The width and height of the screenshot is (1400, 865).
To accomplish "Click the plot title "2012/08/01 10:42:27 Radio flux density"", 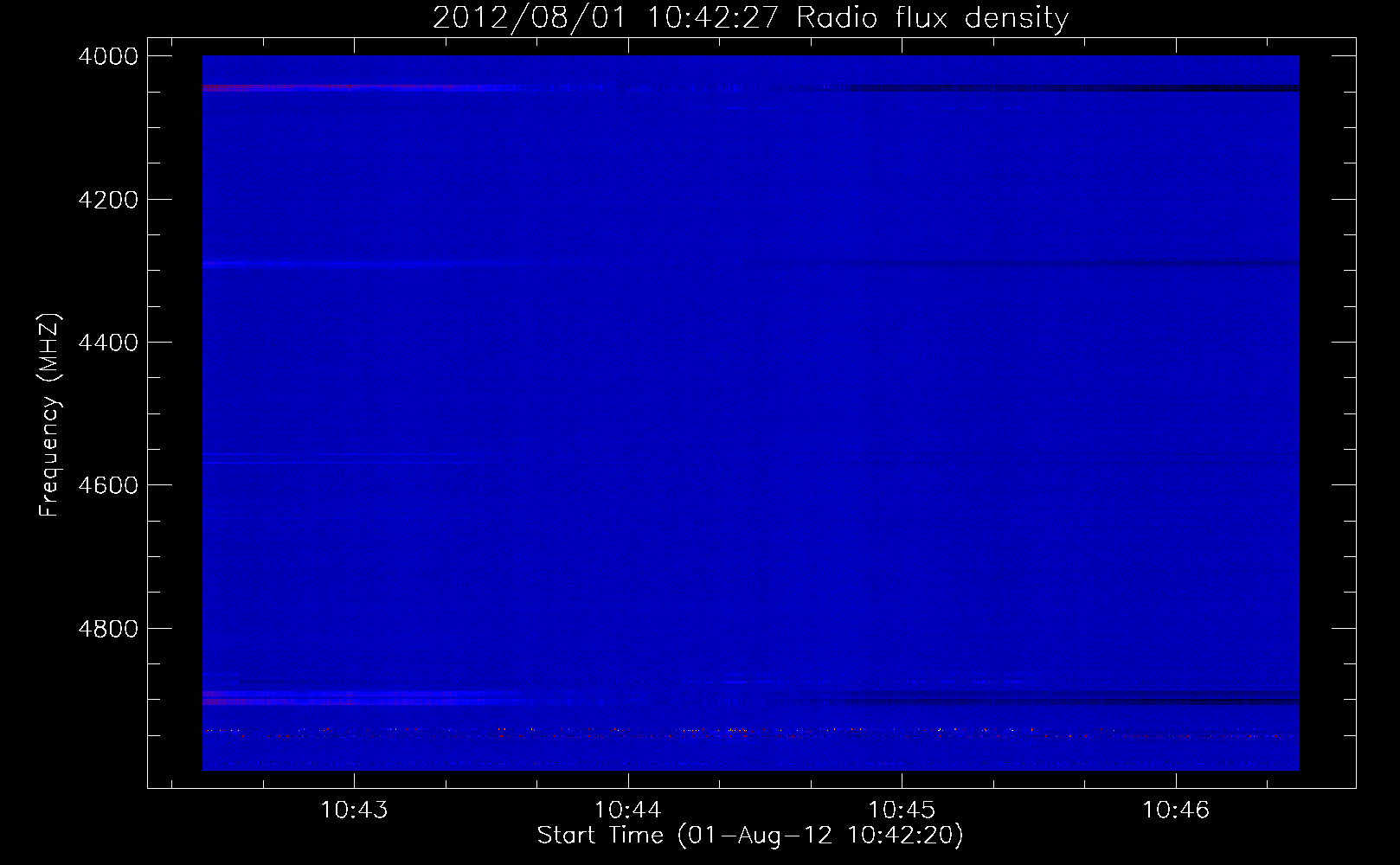I will [x=750, y=18].
